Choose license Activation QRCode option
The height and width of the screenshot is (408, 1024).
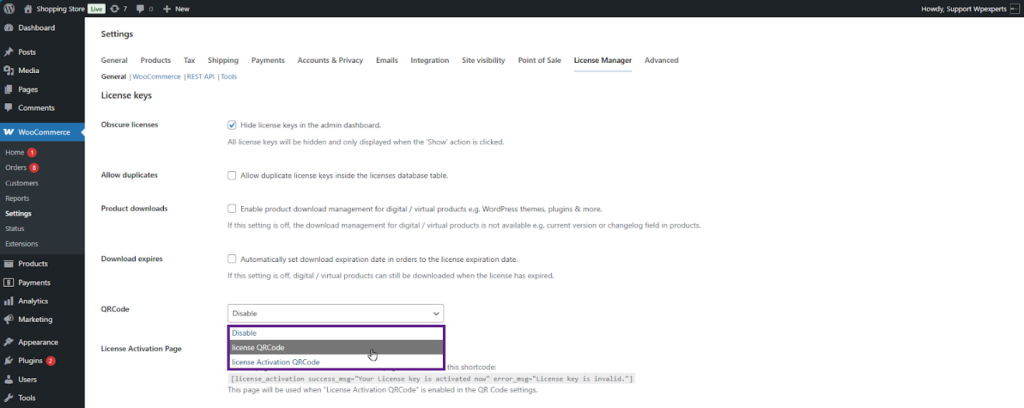click(x=336, y=362)
